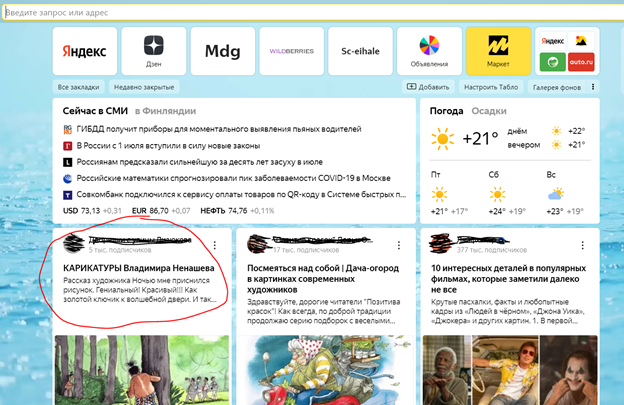Click the sun icon in current weather
The width and height of the screenshot is (624, 405).
(x=442, y=139)
